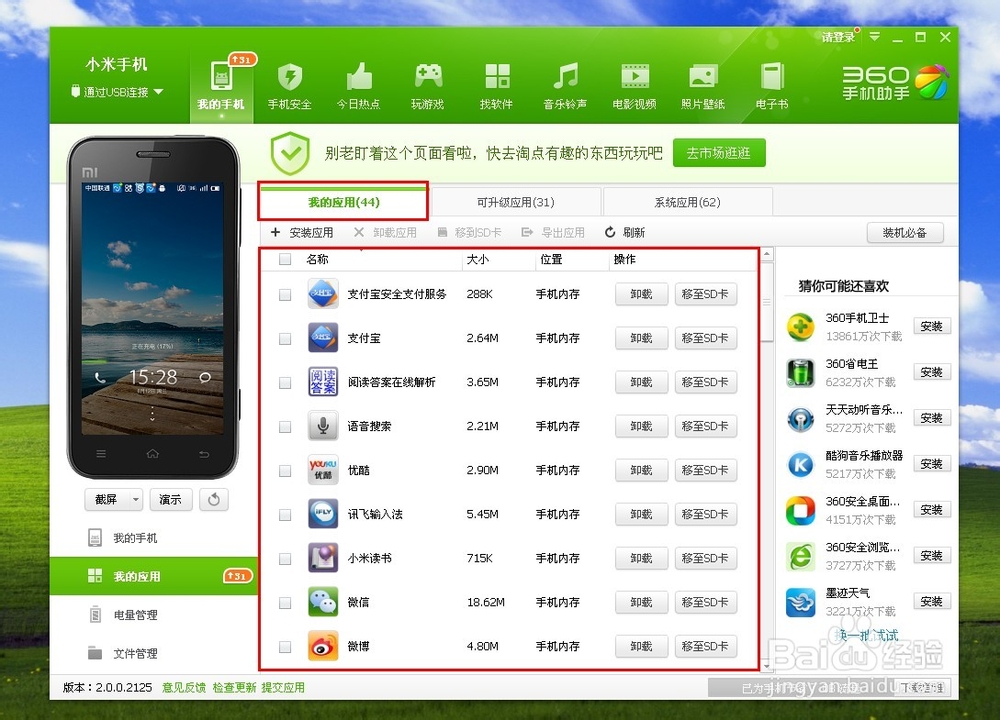Viewport: 1000px width, 720px height.
Task: Check the box for 微信
Action: coord(285,603)
